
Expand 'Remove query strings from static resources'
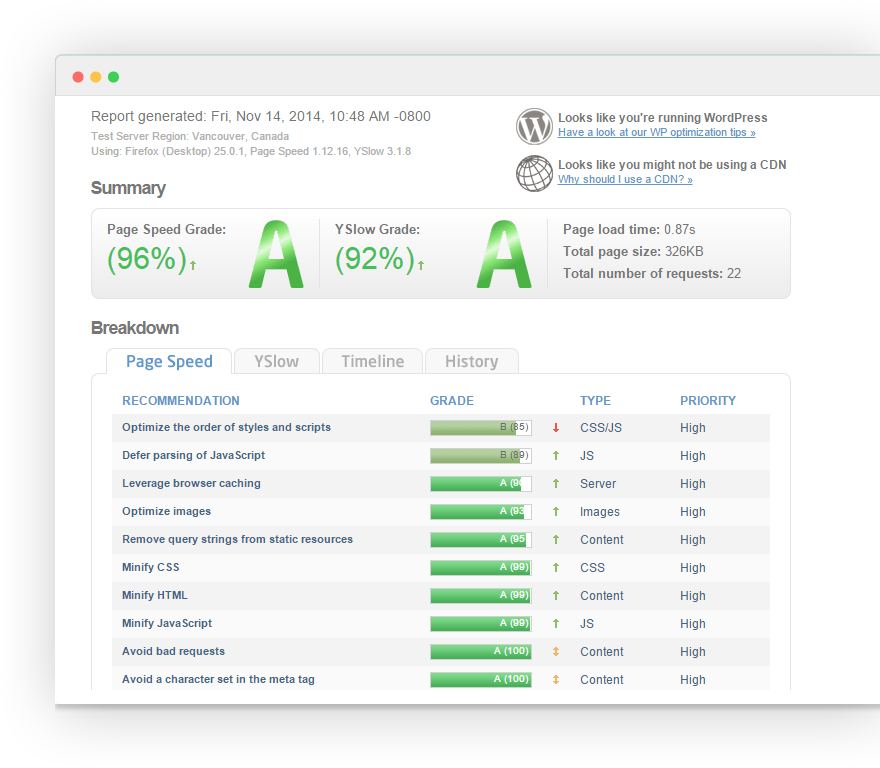tap(237, 540)
